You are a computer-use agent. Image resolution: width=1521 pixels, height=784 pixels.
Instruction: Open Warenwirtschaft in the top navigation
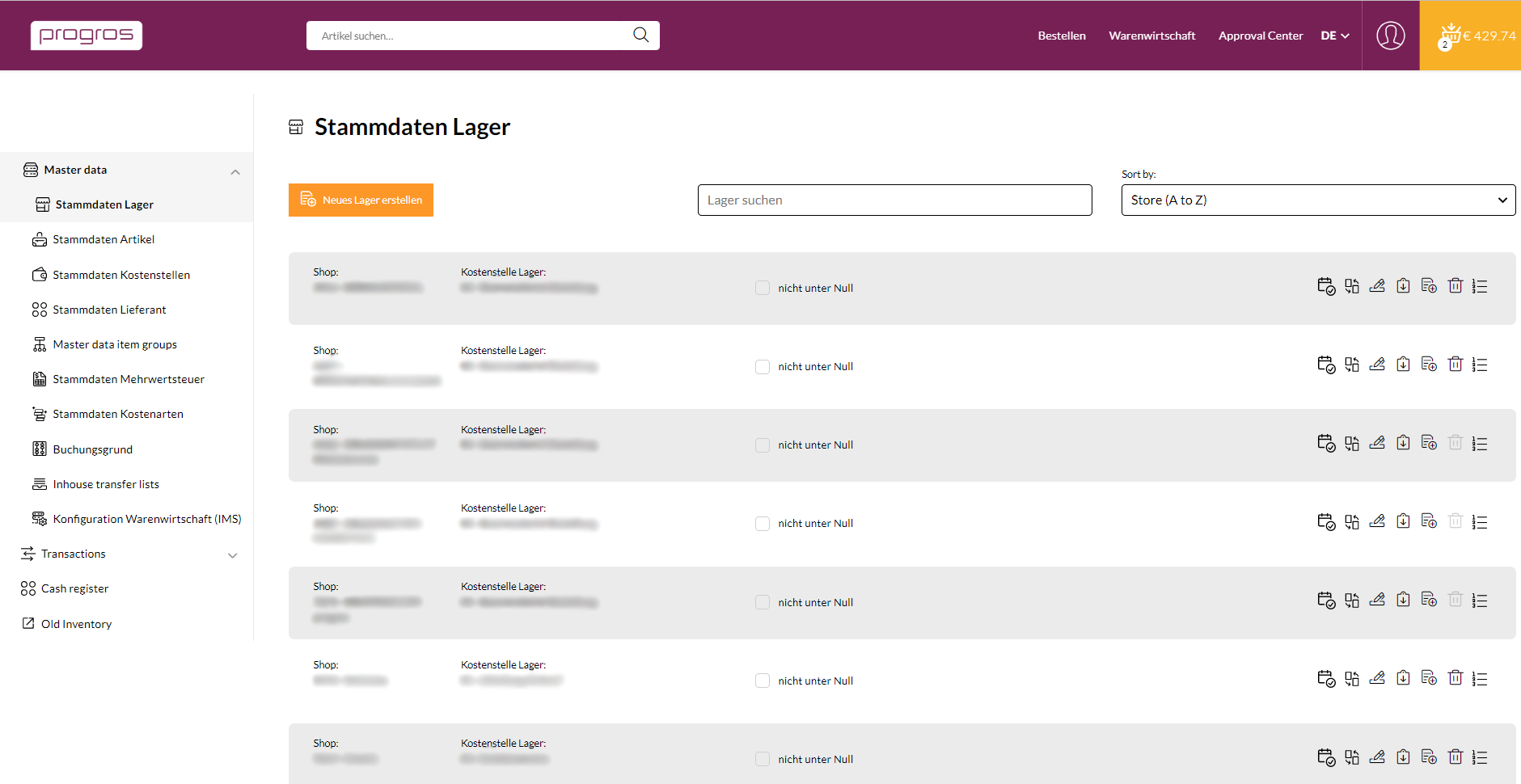point(1152,36)
